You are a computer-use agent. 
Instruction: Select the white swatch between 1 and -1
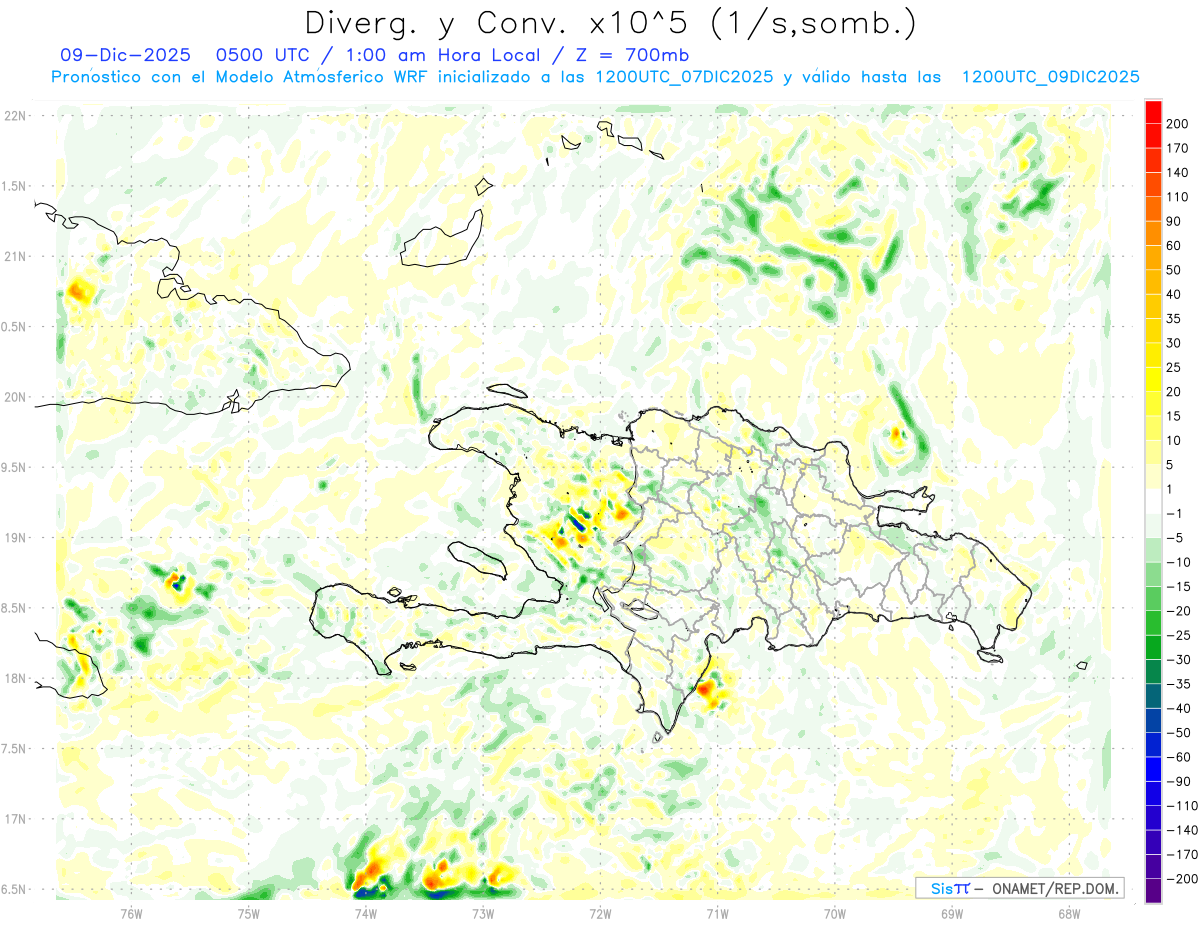1153,501
